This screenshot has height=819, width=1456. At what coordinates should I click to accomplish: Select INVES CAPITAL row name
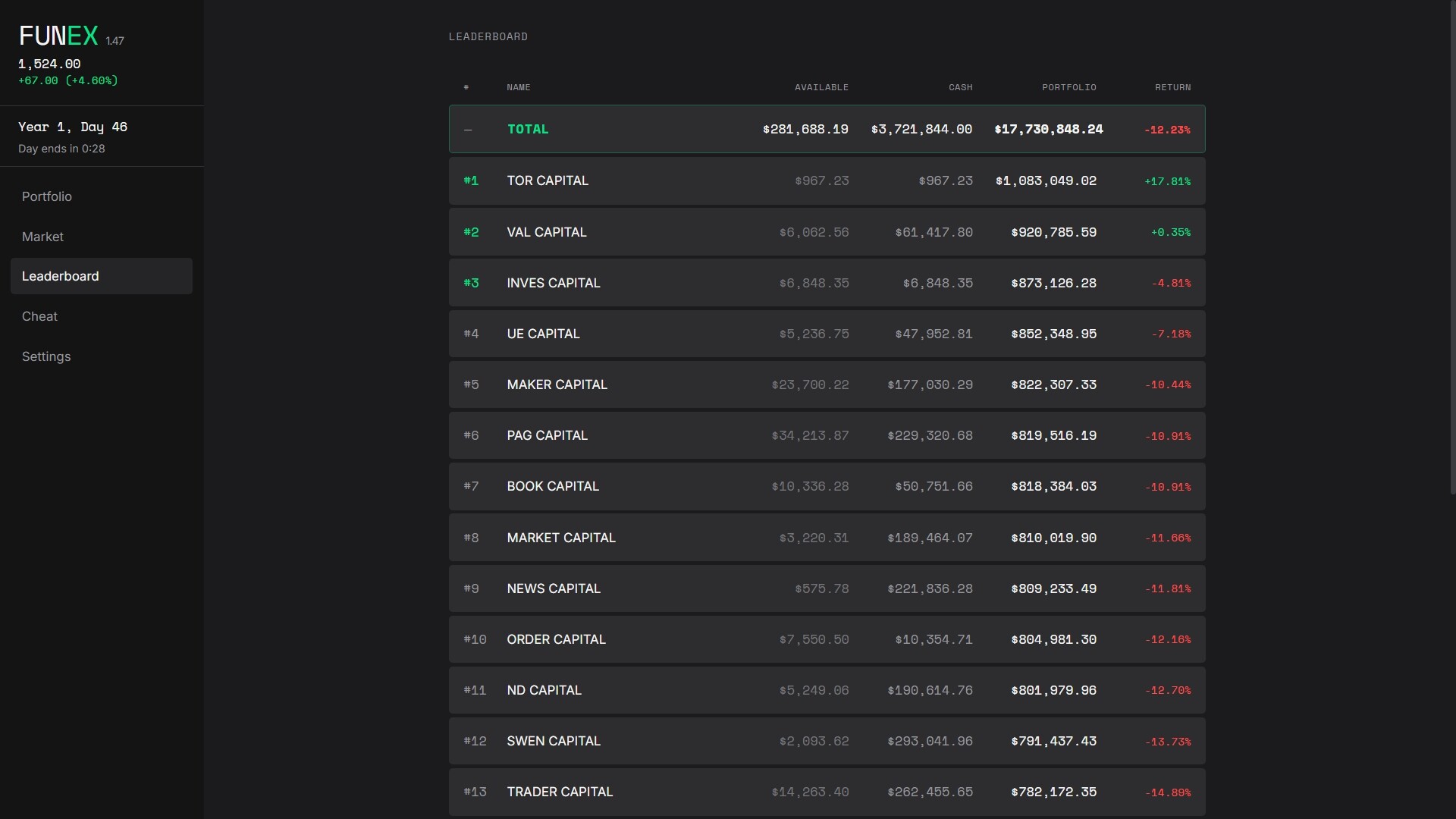pyautogui.click(x=554, y=283)
